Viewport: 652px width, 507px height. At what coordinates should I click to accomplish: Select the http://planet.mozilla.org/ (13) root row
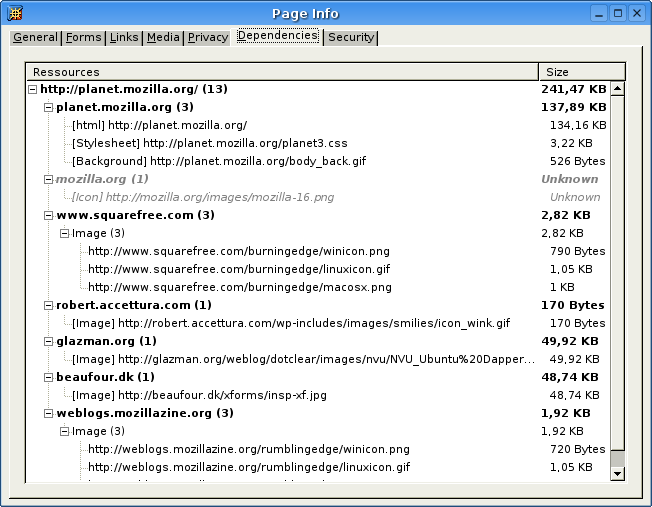coord(318,89)
